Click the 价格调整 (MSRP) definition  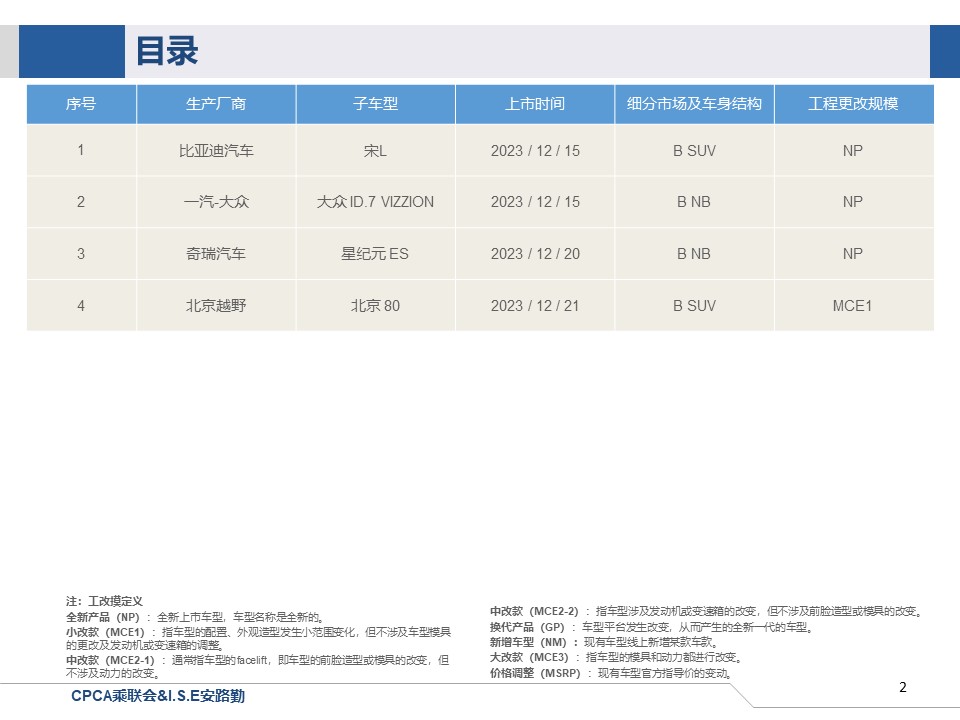point(611,673)
